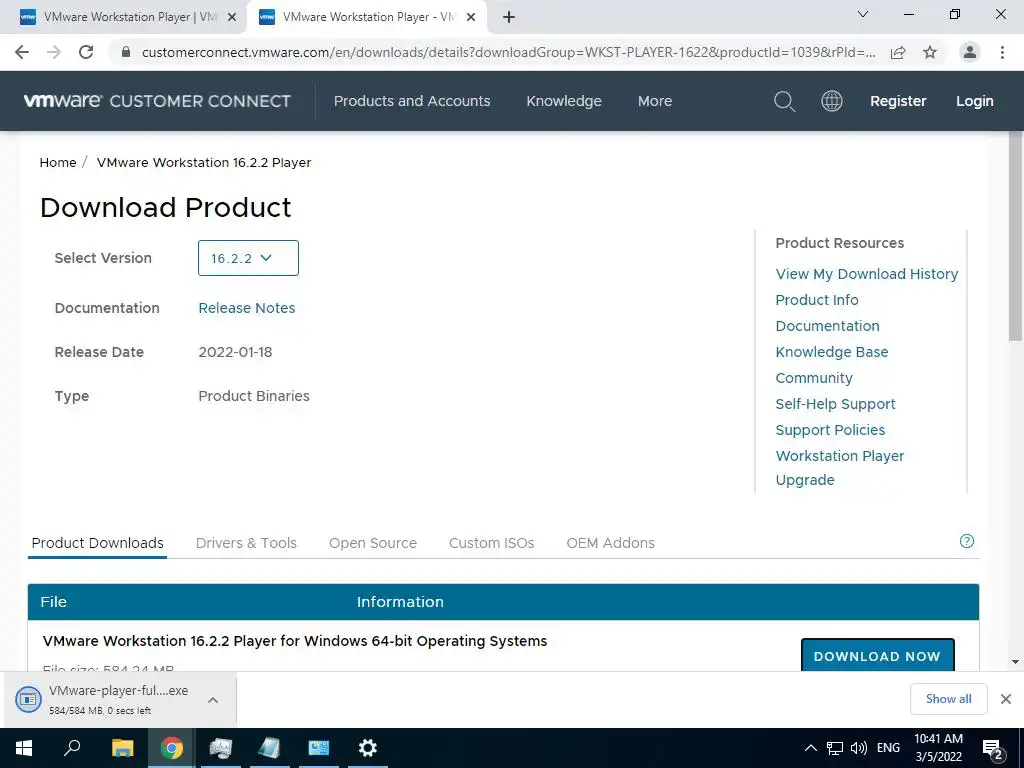The width and height of the screenshot is (1024, 768).
Task: Open the Support Policies link
Action: coord(830,430)
